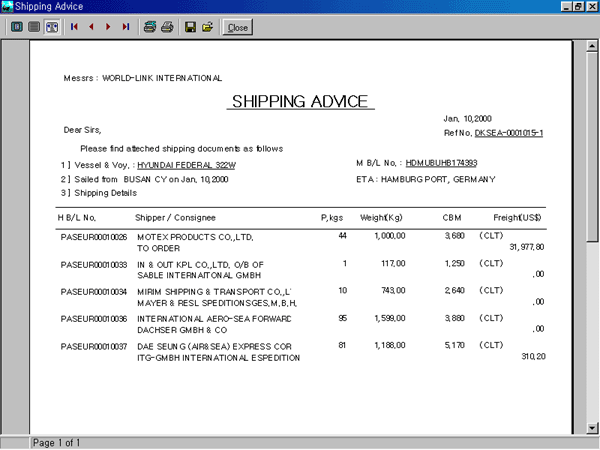Click the vertical scrollbar thumb
Image resolution: width=600 pixels, height=450 pixels.
[x=592, y=147]
